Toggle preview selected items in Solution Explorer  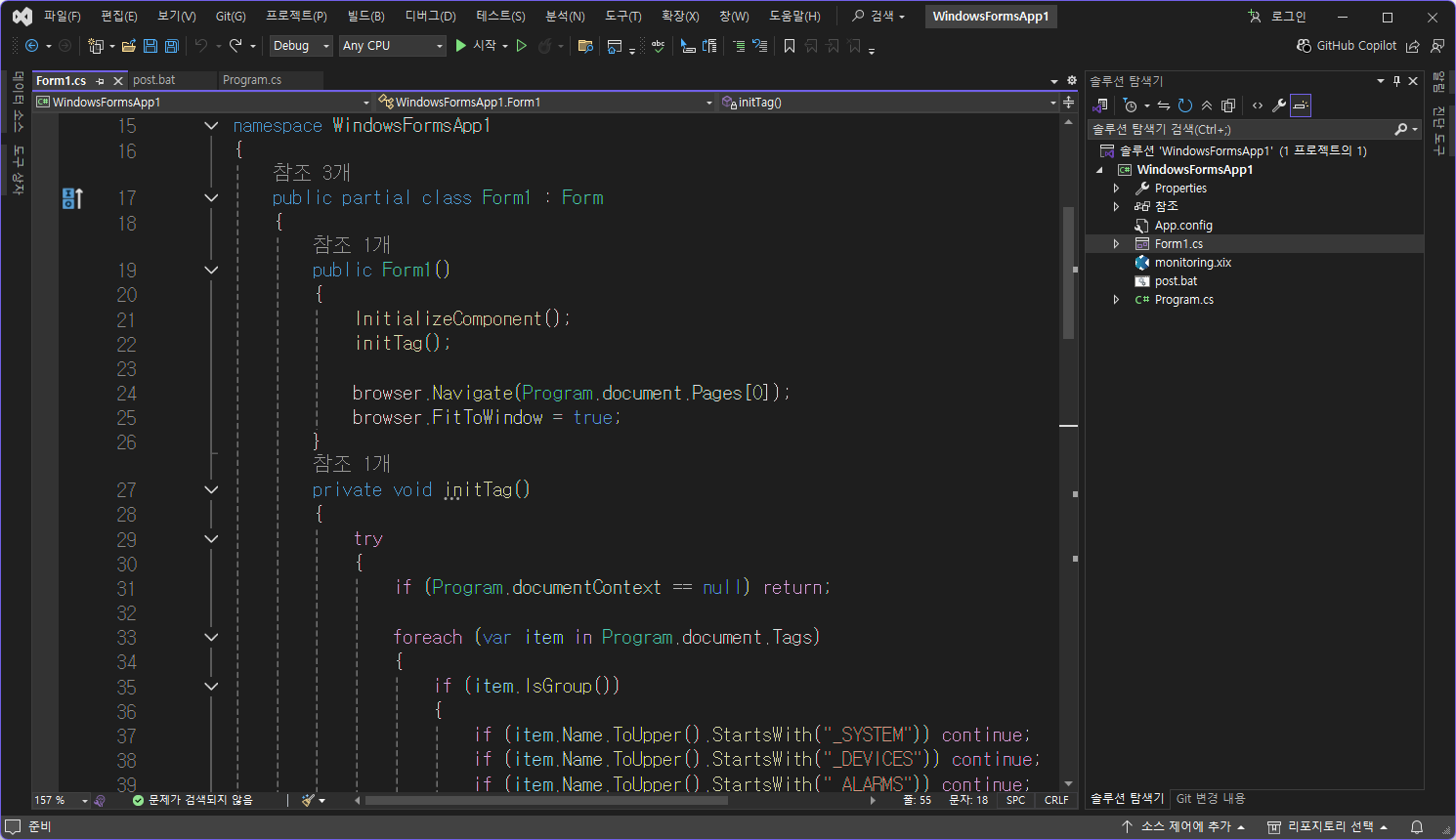point(1301,105)
